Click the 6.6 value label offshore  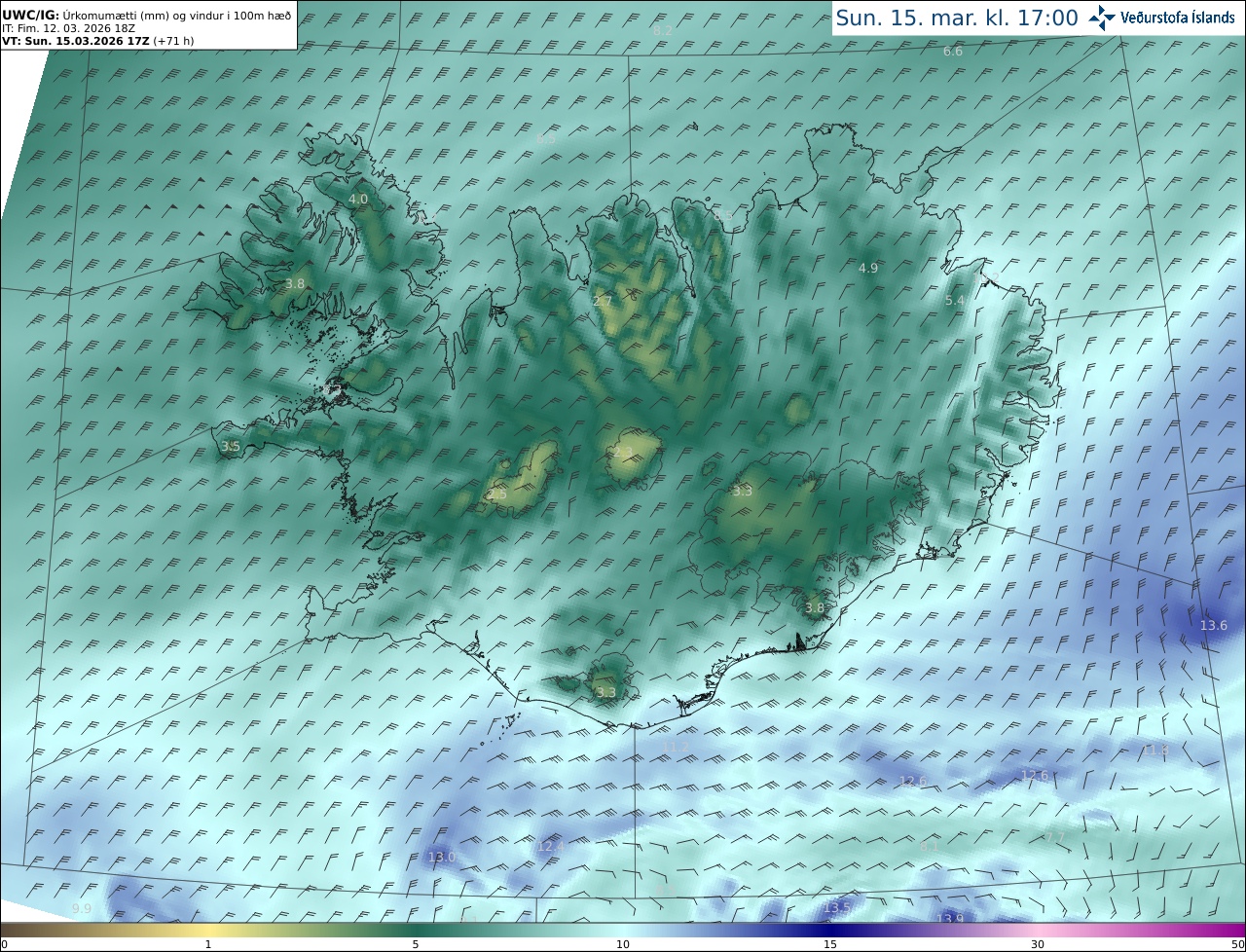(953, 51)
